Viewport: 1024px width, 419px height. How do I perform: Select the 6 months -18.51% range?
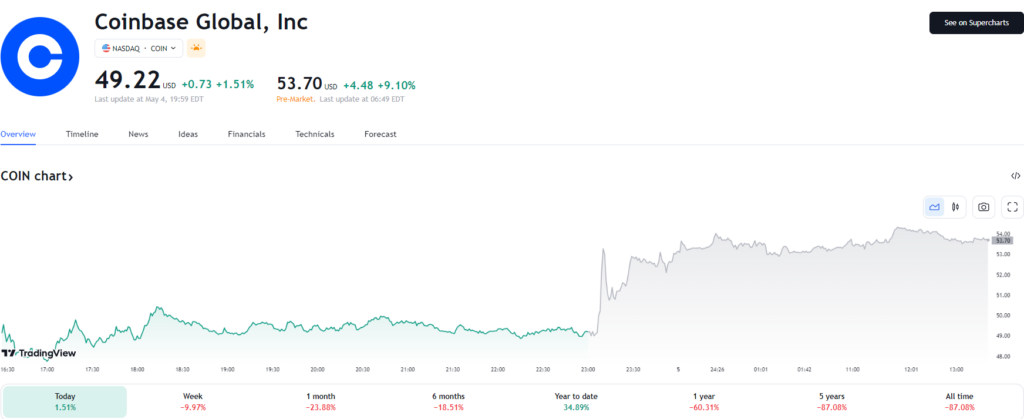pyautogui.click(x=449, y=401)
